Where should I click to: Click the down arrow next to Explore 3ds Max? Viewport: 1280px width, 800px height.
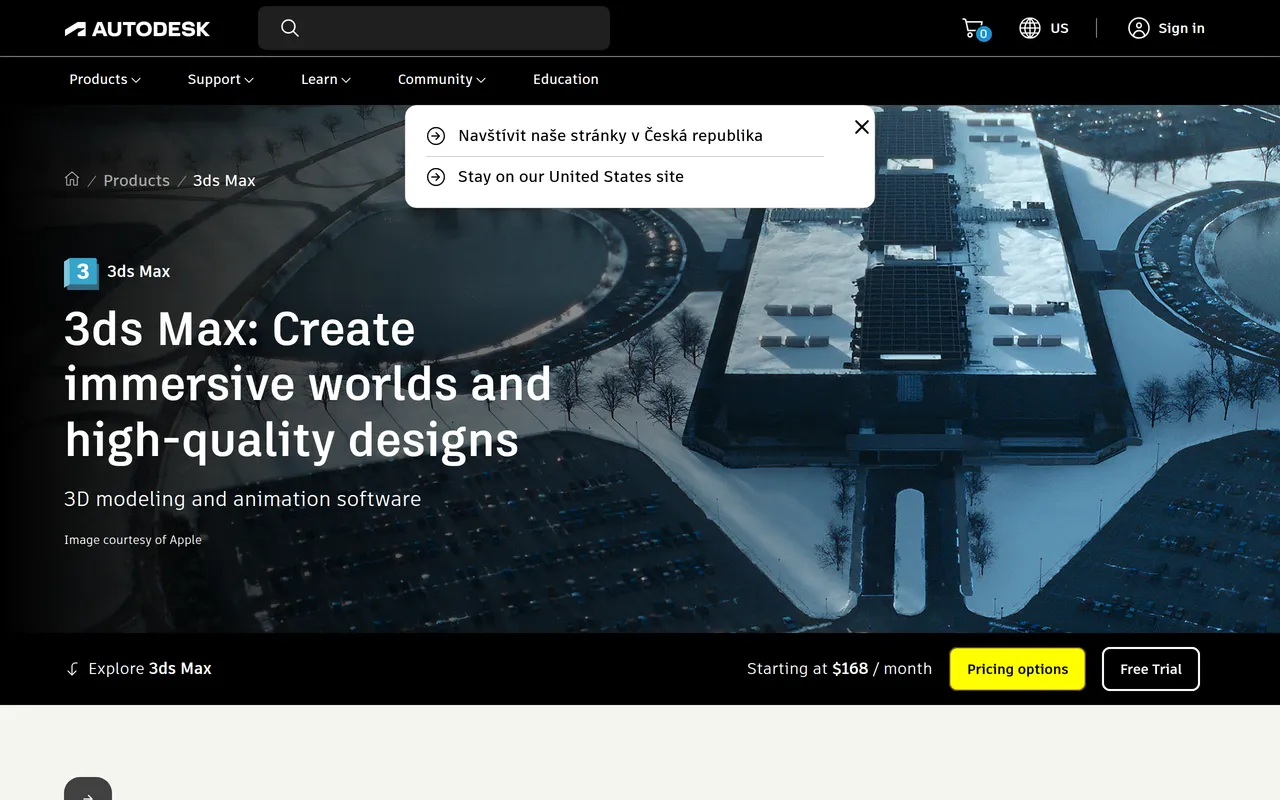72,669
